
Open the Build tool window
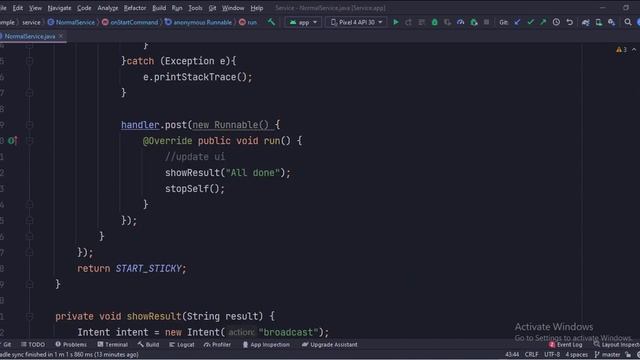pos(149,345)
